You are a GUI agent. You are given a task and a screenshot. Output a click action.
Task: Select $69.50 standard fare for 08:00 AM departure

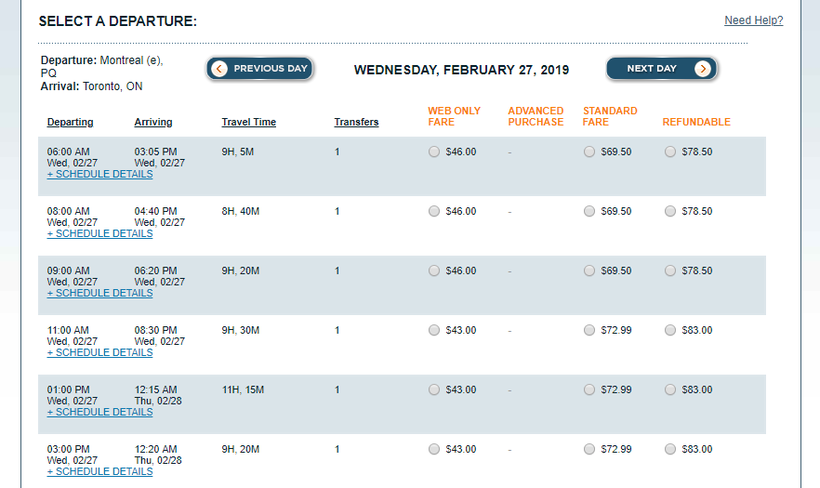pos(589,212)
